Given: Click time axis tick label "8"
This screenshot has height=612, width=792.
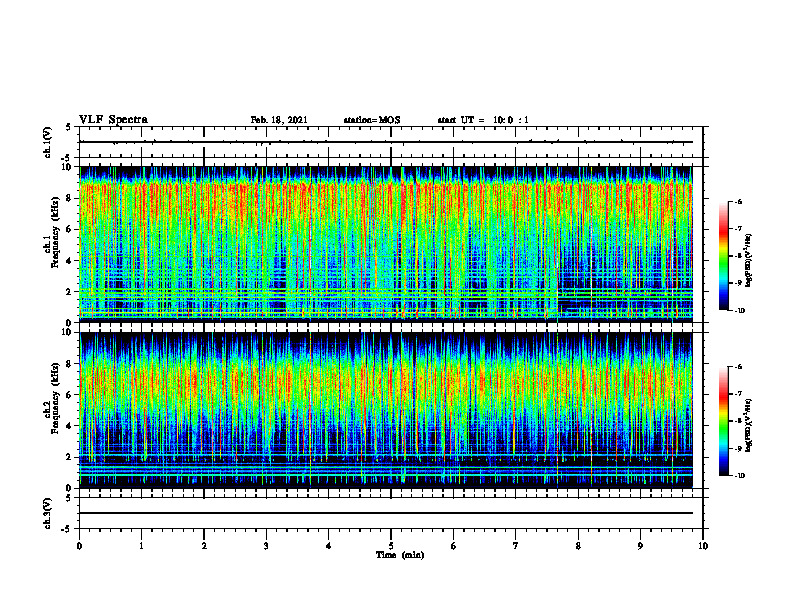Looking at the screenshot, I should (578, 546).
